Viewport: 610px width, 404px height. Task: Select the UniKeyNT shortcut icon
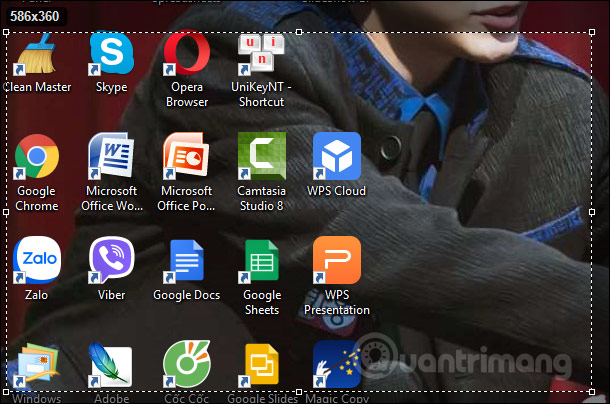coord(261,54)
